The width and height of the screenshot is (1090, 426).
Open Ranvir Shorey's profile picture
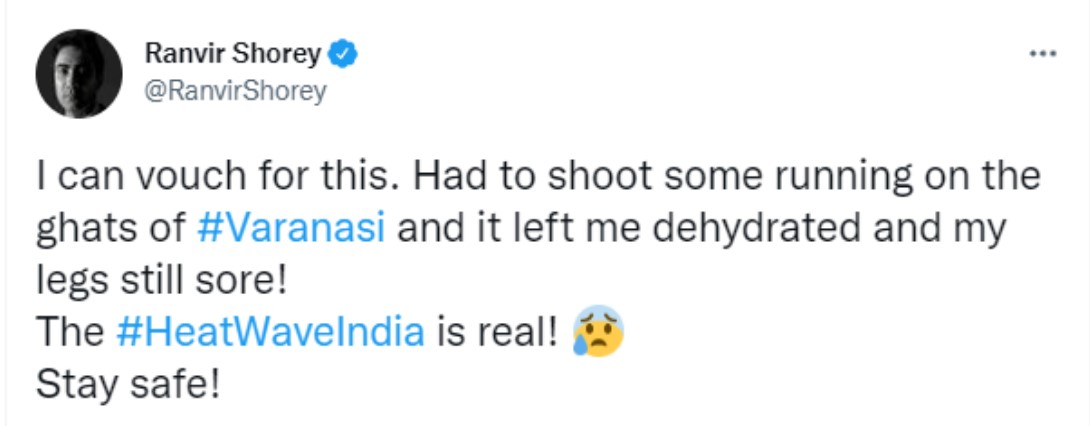click(x=79, y=73)
